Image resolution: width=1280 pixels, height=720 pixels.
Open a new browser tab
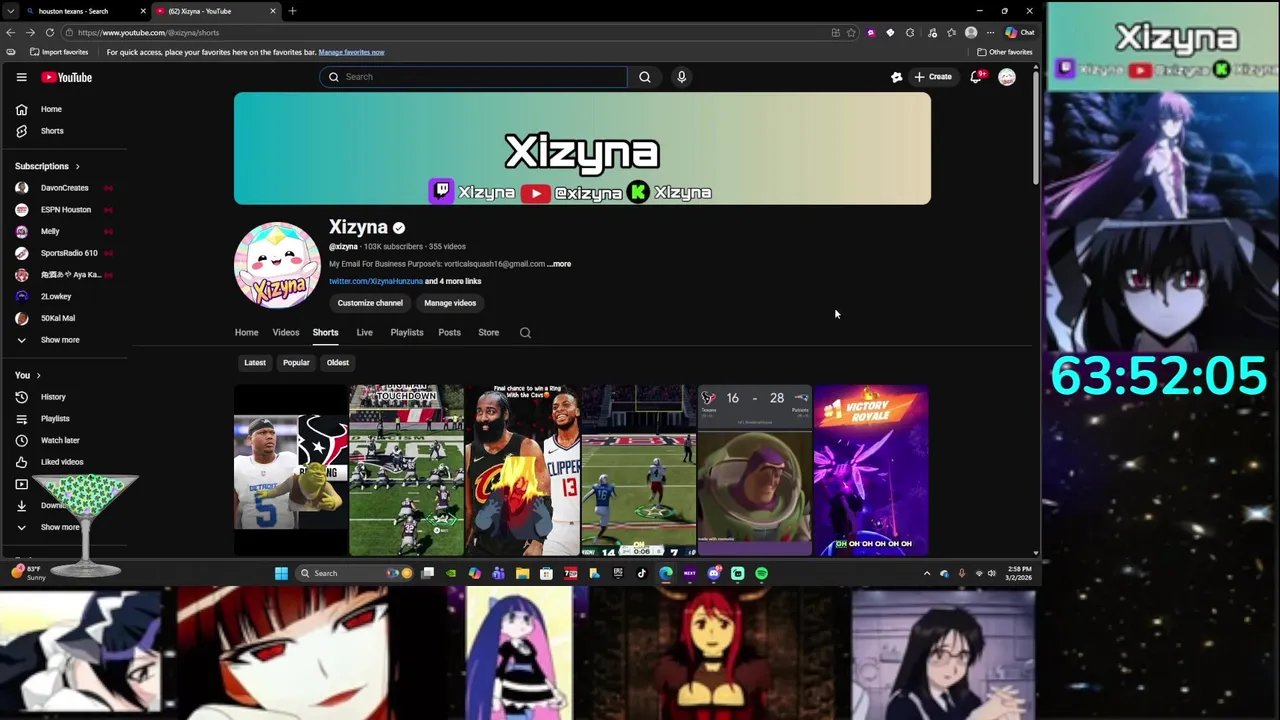(x=292, y=11)
